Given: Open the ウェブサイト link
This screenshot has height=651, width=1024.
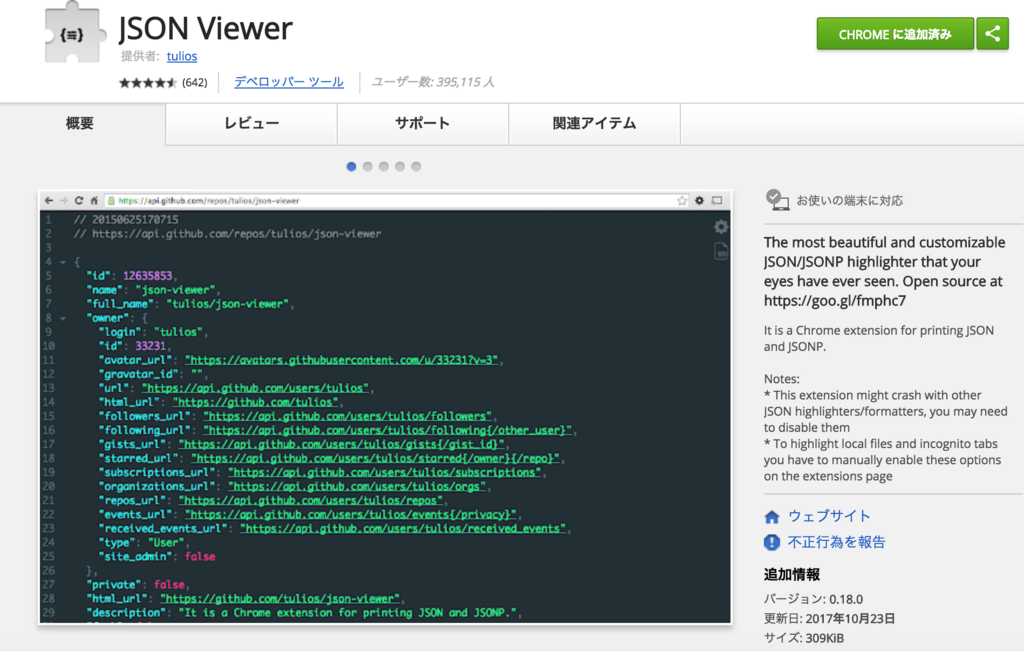Looking at the screenshot, I should click(x=829, y=516).
